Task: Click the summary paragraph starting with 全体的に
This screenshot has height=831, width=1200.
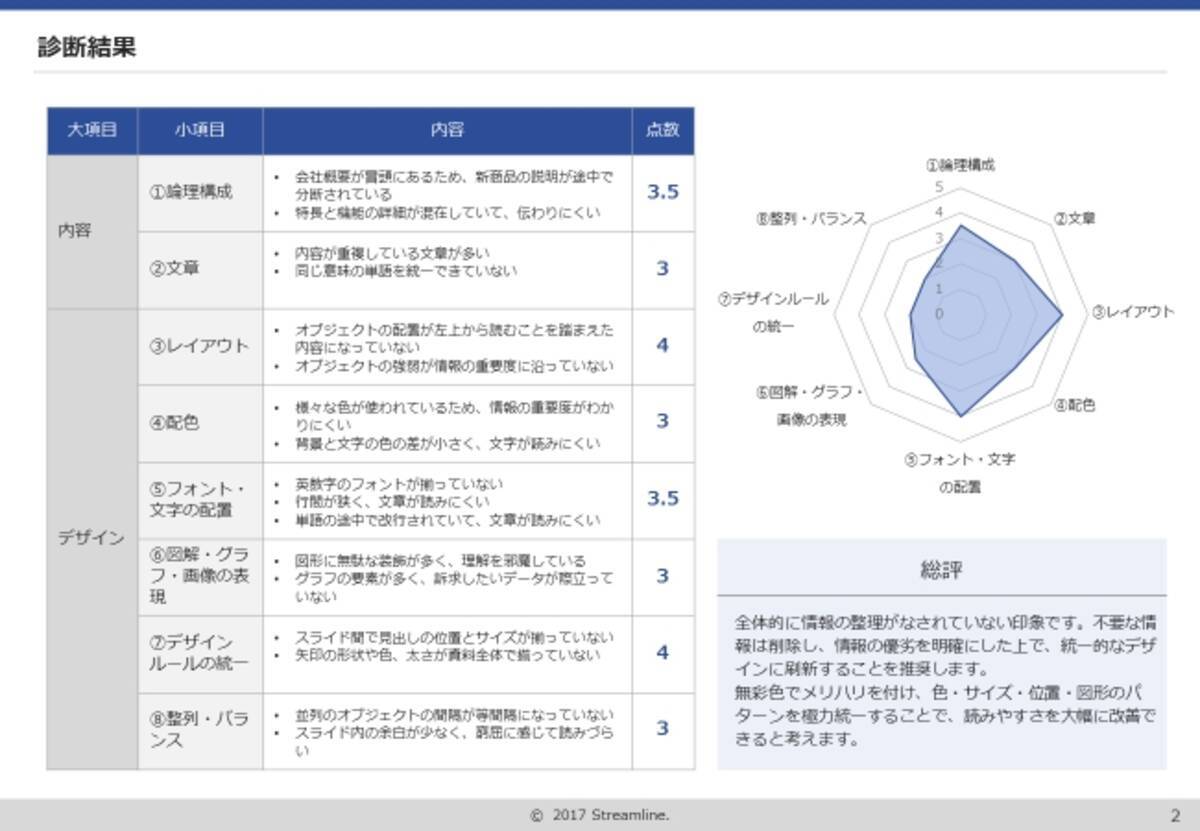Action: [x=941, y=680]
